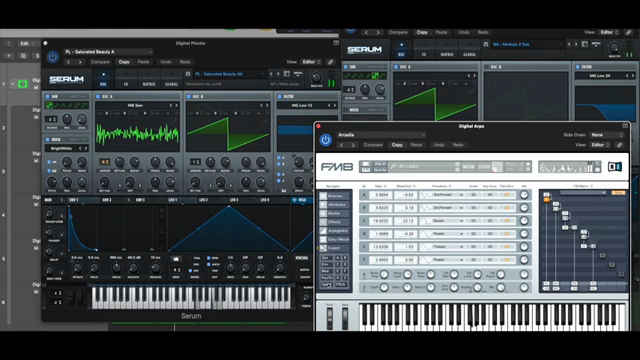Screen dimensions: 640x360
Task: Select operator A node in FM Matrix
Action: [x=546, y=199]
